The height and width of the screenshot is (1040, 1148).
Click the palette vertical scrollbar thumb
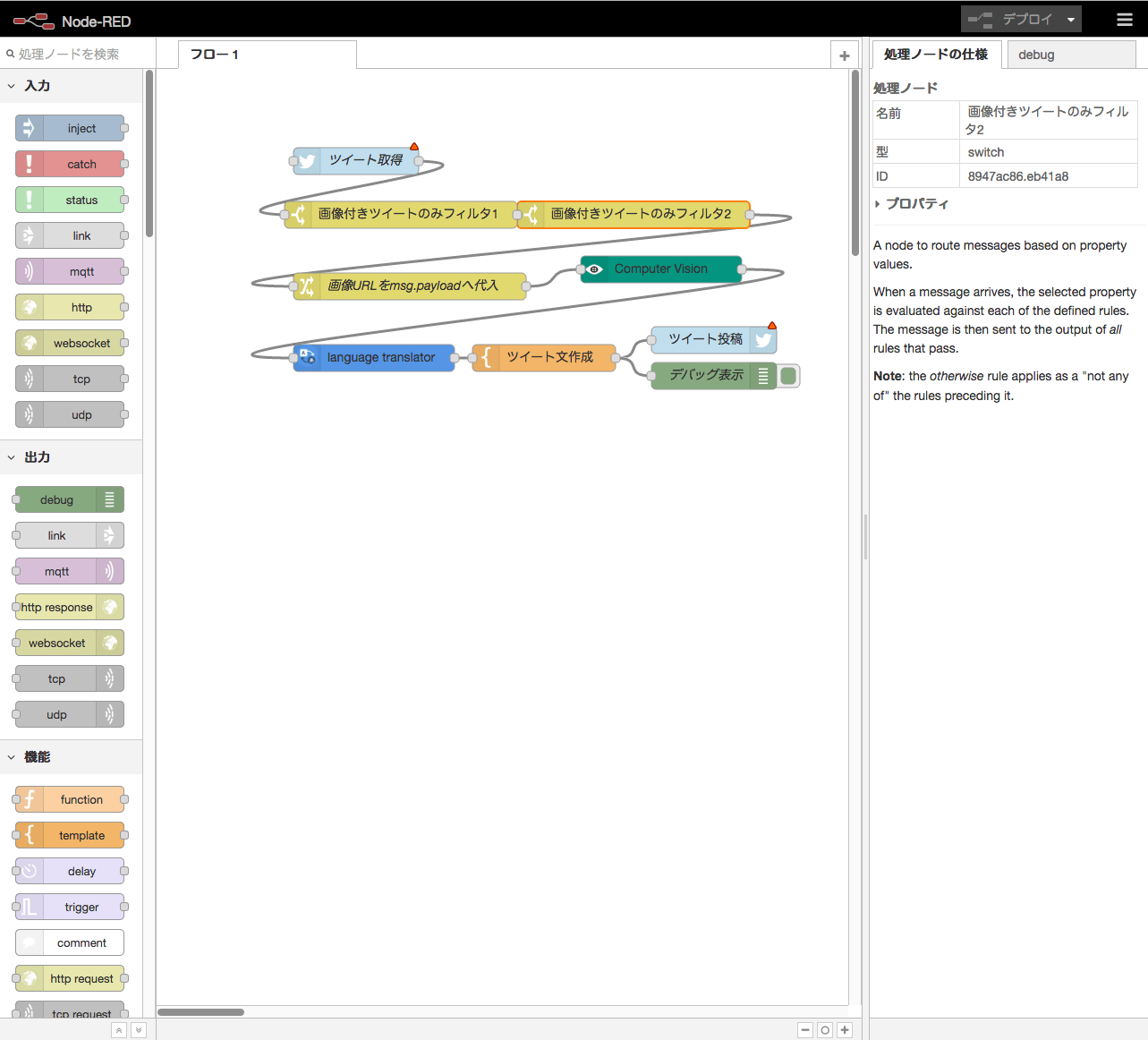pos(149,154)
